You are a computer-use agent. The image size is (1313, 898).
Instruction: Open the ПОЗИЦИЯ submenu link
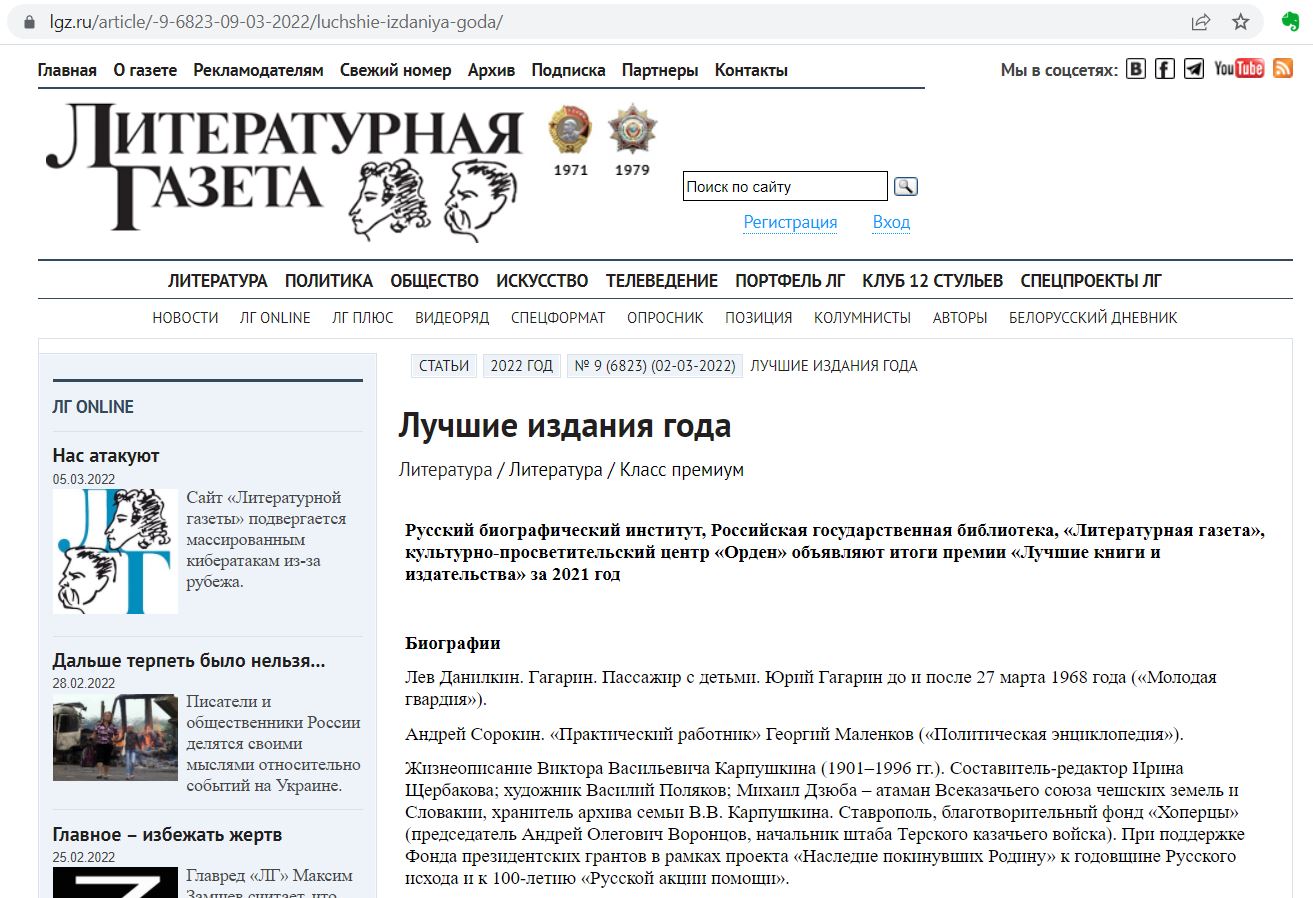(x=759, y=318)
